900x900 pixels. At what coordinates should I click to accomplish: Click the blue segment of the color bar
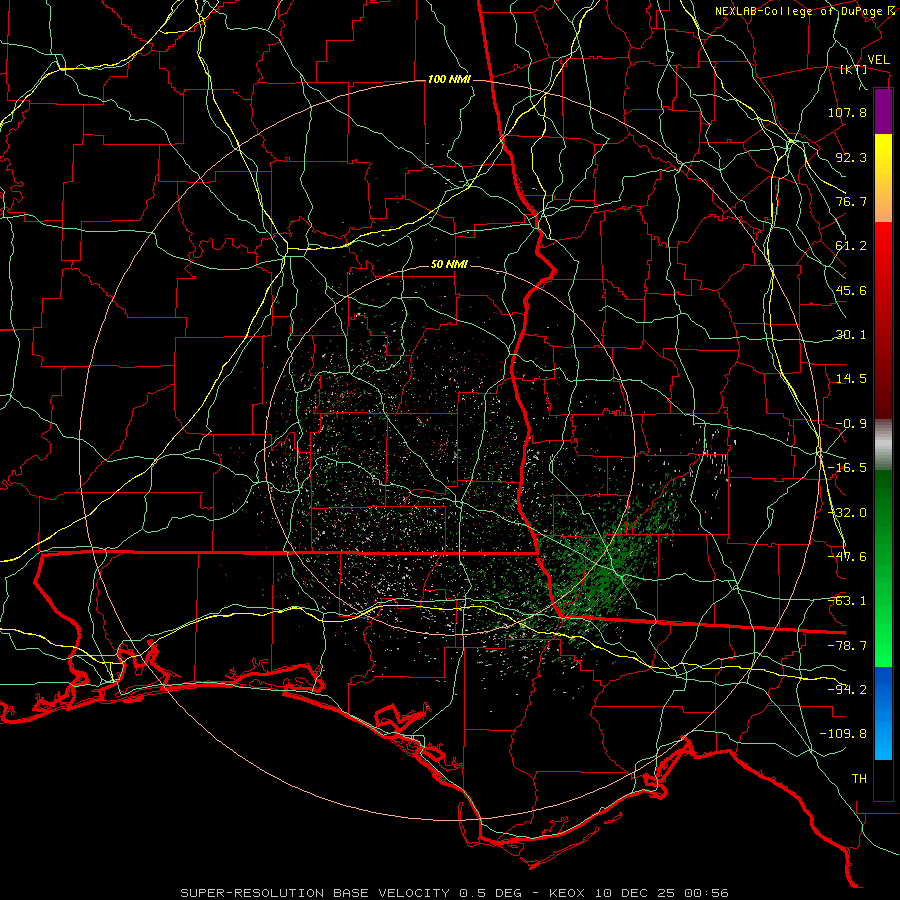pyautogui.click(x=883, y=713)
